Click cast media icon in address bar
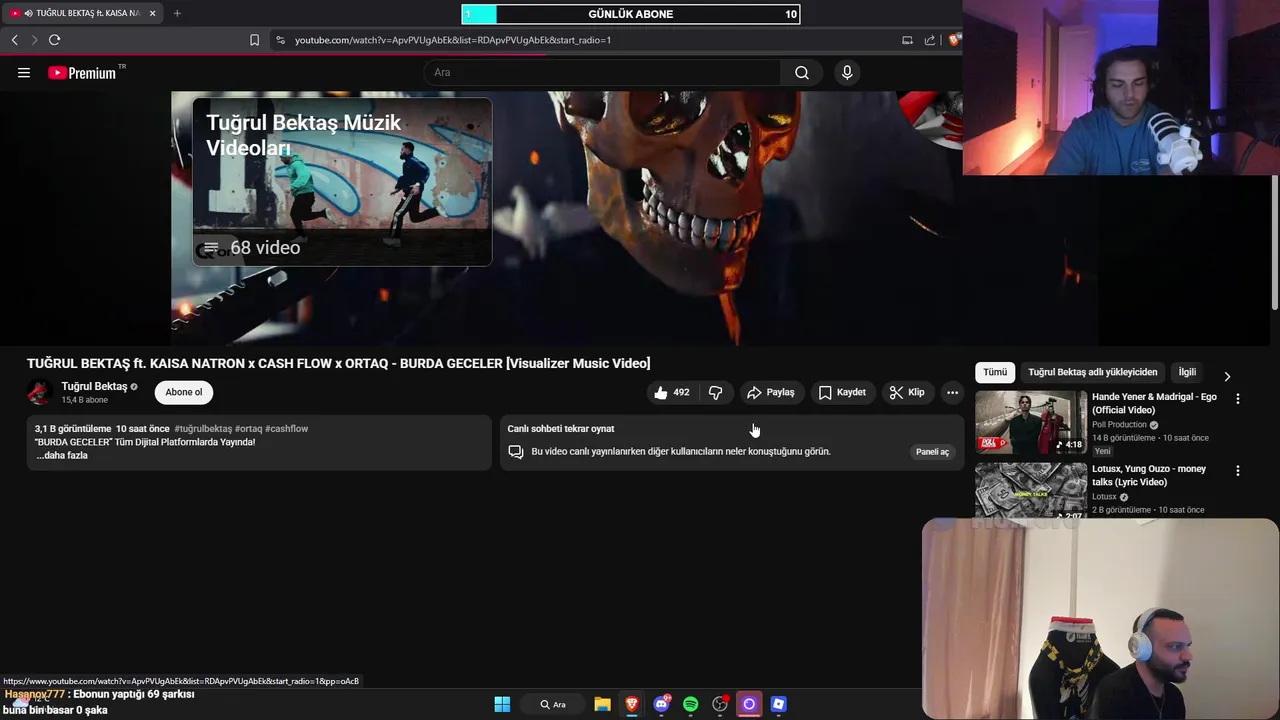The image size is (1280, 720). 907,40
